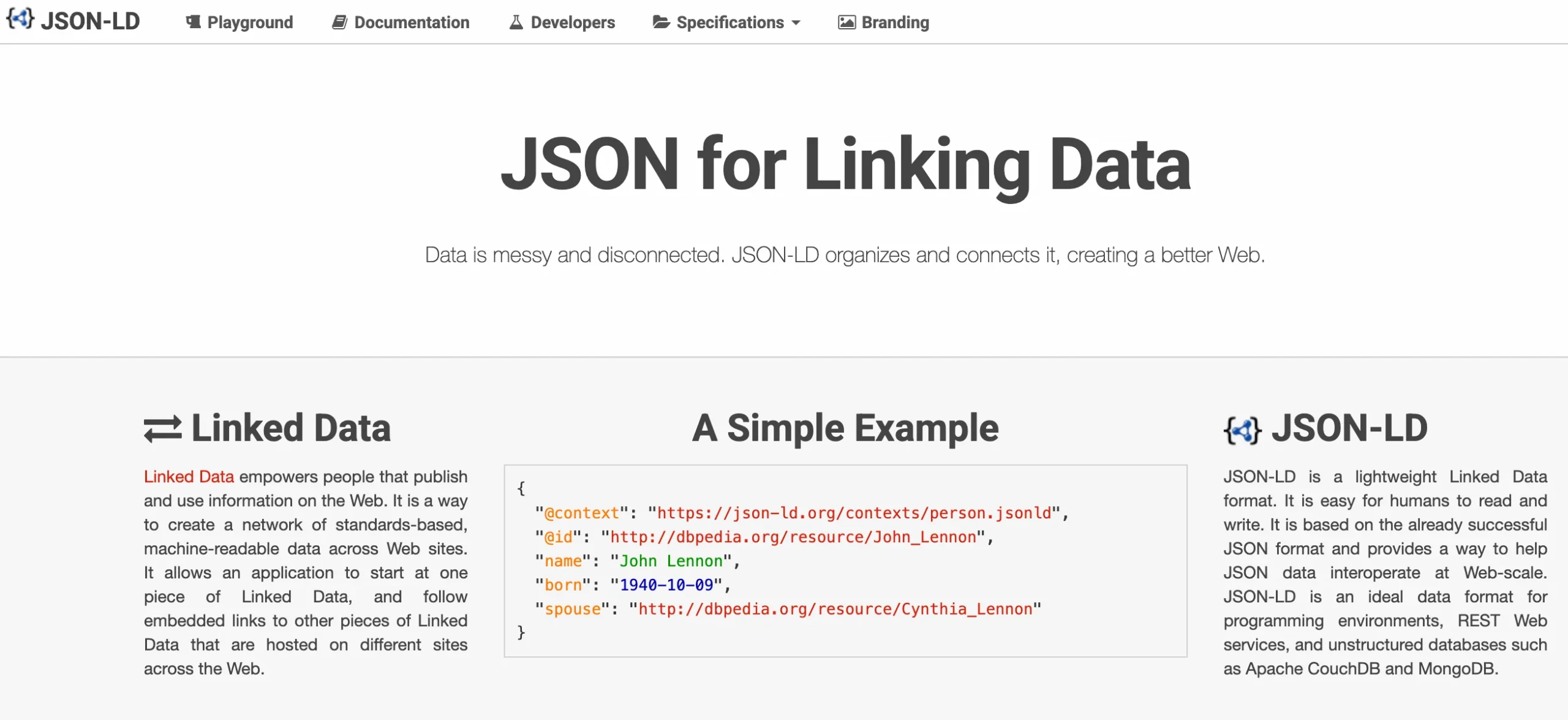Viewport: 1568px width, 720px height.
Task: Click the JSON for Linking Data headline
Action: coord(845,164)
